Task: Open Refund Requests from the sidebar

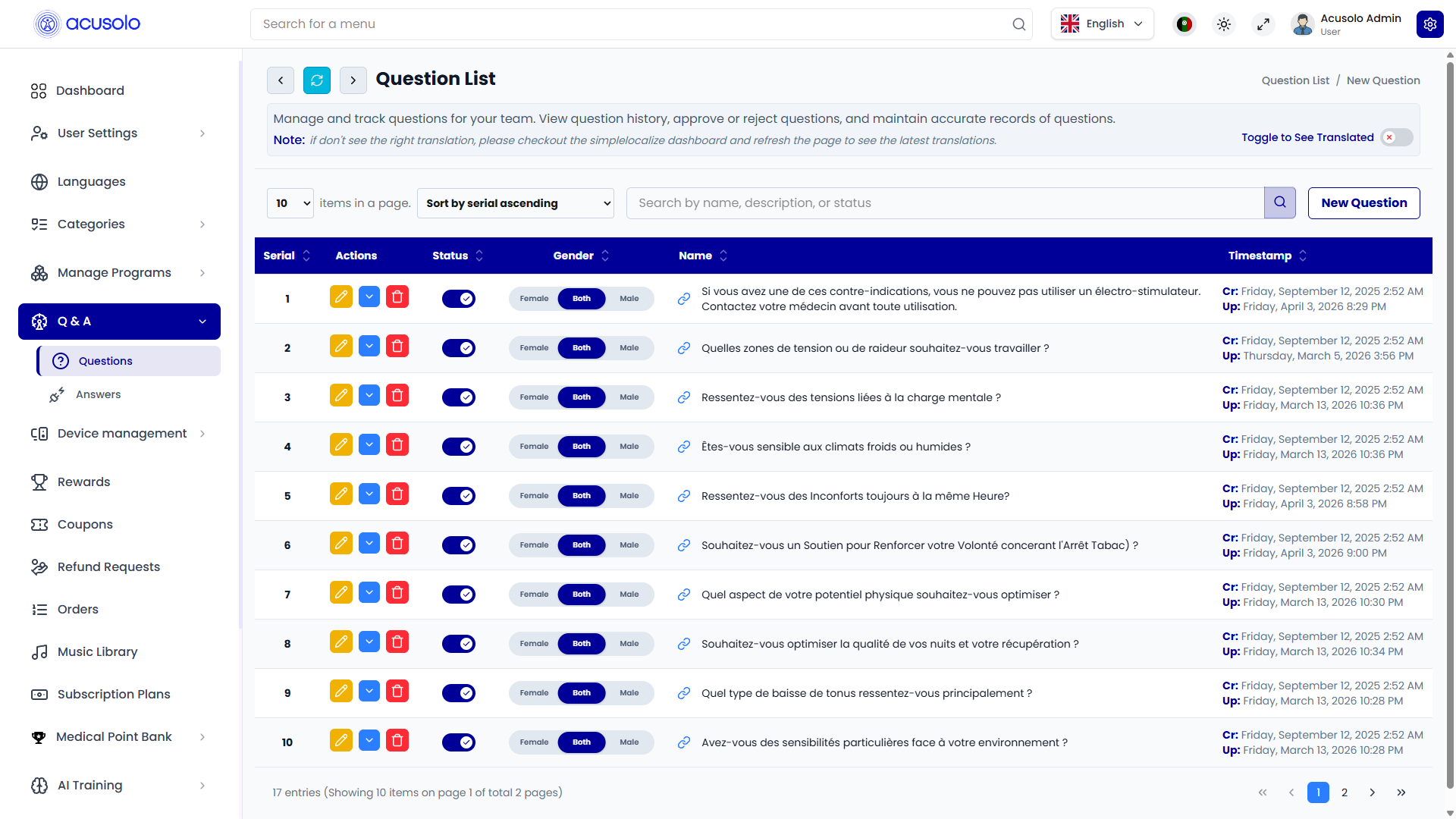Action: pos(119,567)
